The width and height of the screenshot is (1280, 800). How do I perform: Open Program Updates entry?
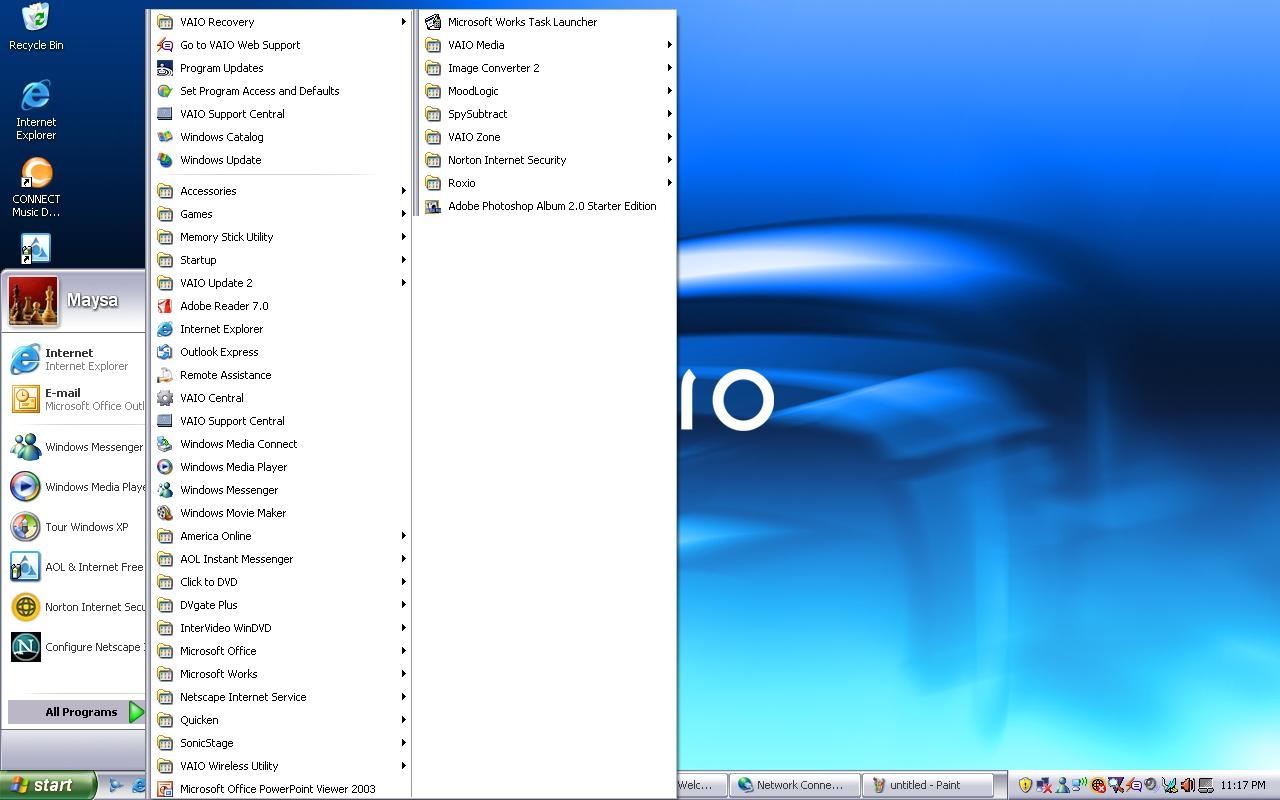point(281,68)
